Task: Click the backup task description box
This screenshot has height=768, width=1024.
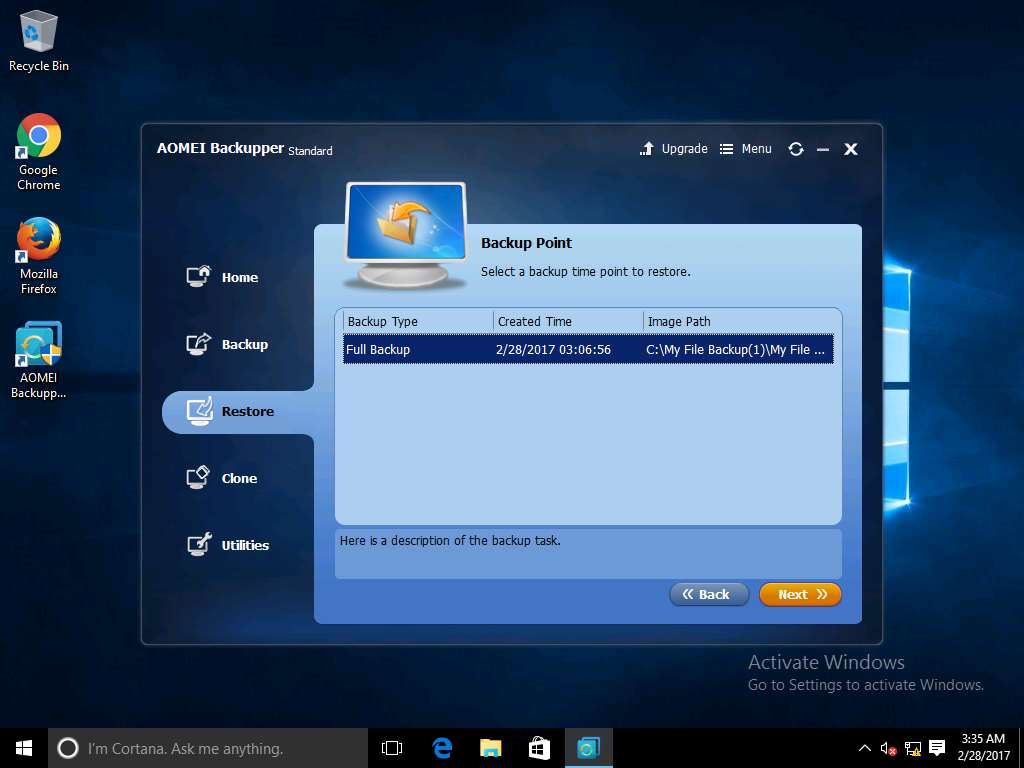Action: pyautogui.click(x=588, y=554)
